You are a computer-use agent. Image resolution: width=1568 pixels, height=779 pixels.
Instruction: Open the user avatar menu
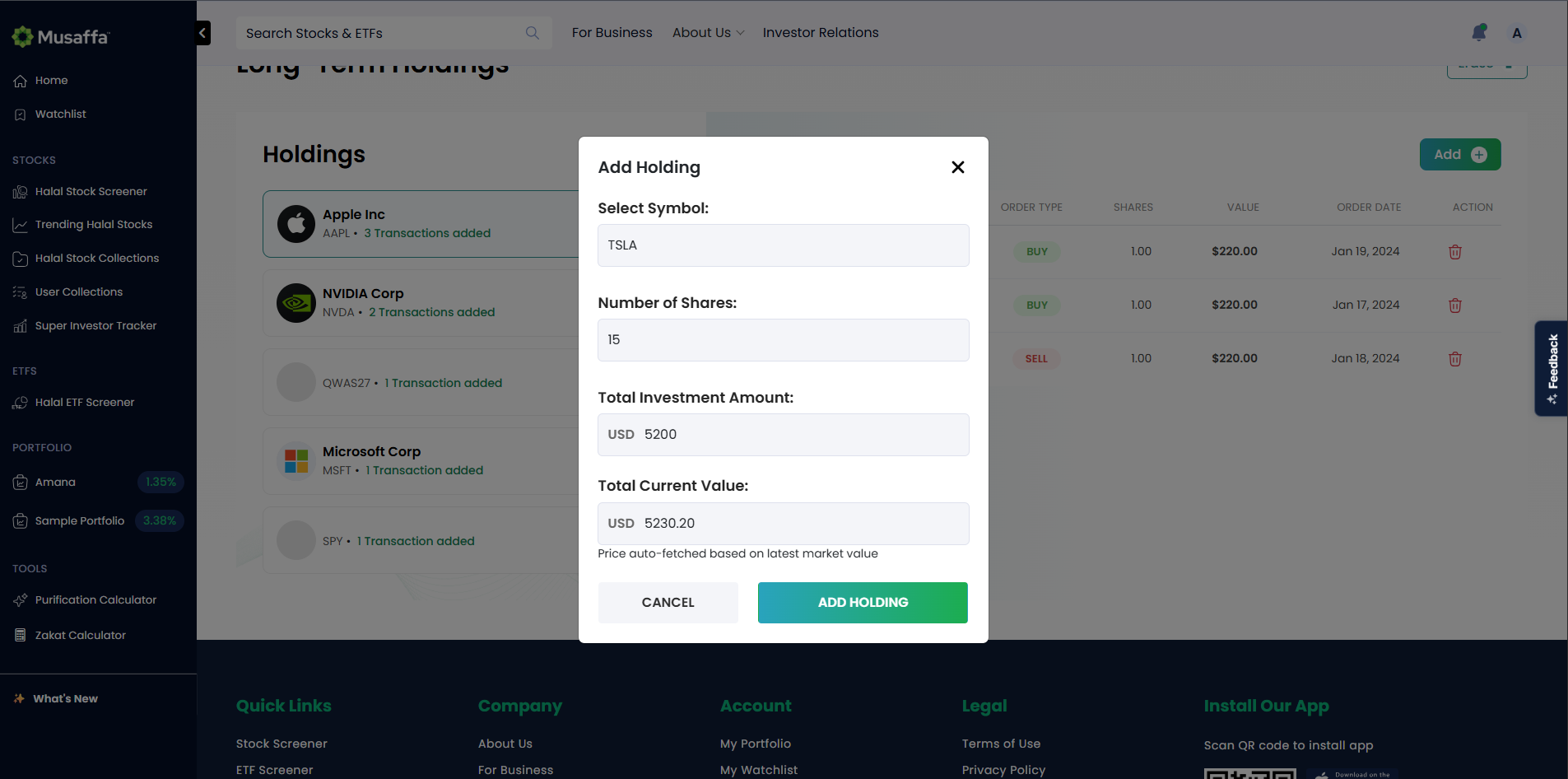point(1517,33)
